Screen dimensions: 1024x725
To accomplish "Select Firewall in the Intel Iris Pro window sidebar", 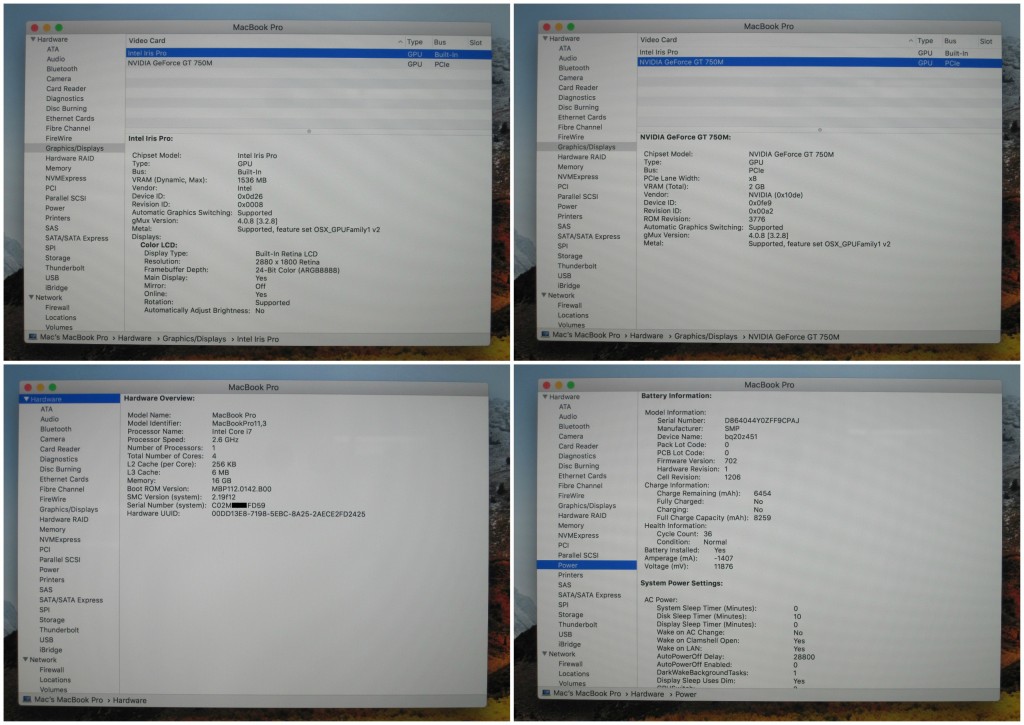I will (57, 308).
